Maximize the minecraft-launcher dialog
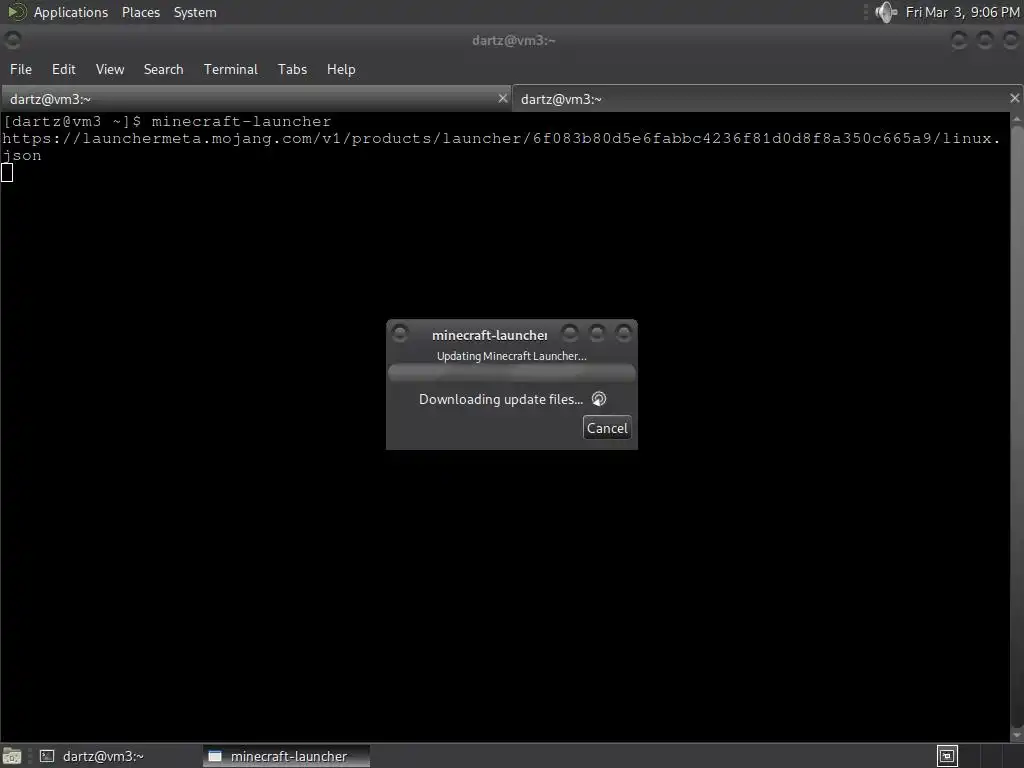The width and height of the screenshot is (1024, 768). 597,334
